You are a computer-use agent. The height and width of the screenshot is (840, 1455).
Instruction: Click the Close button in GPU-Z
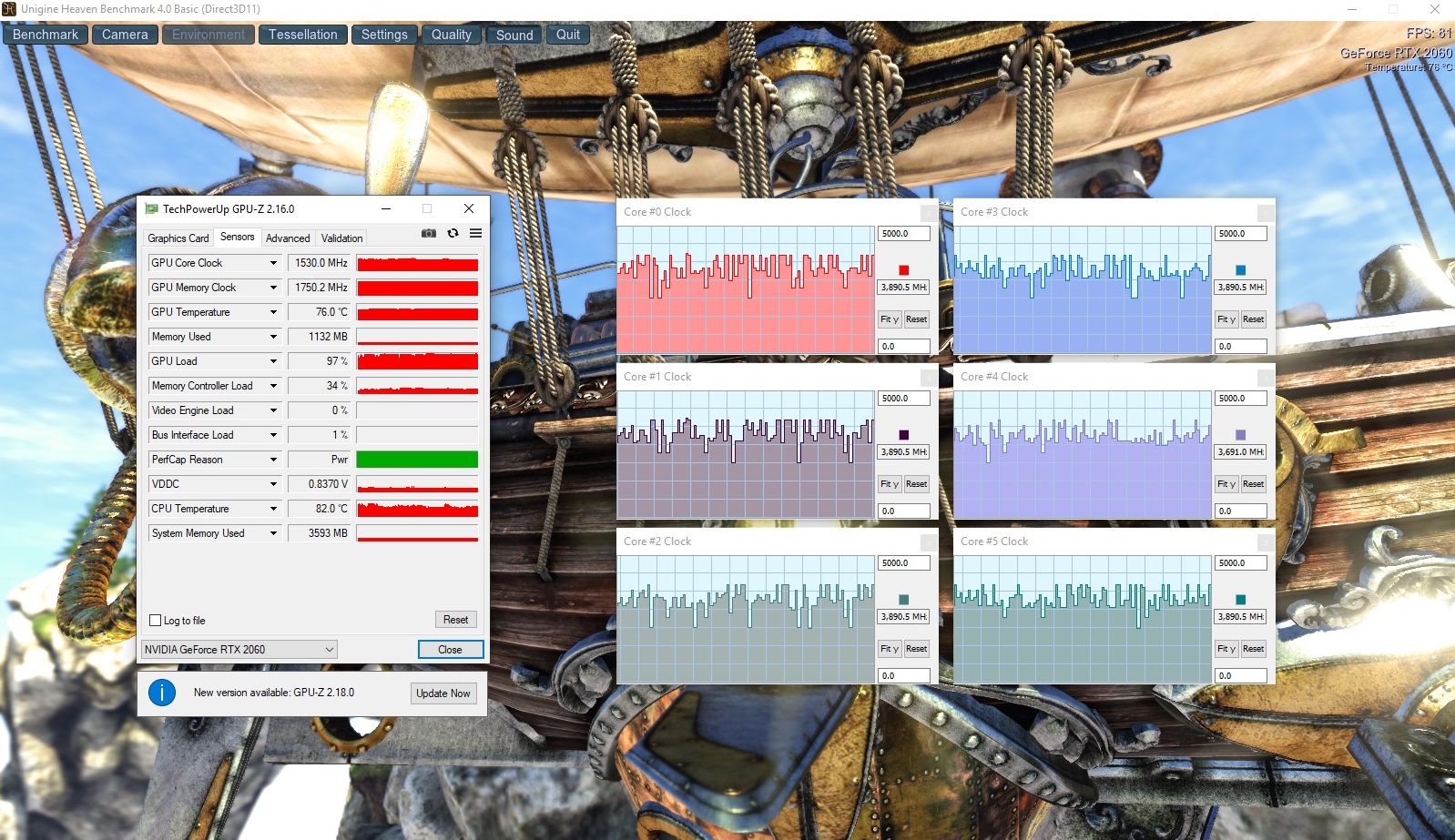click(450, 650)
